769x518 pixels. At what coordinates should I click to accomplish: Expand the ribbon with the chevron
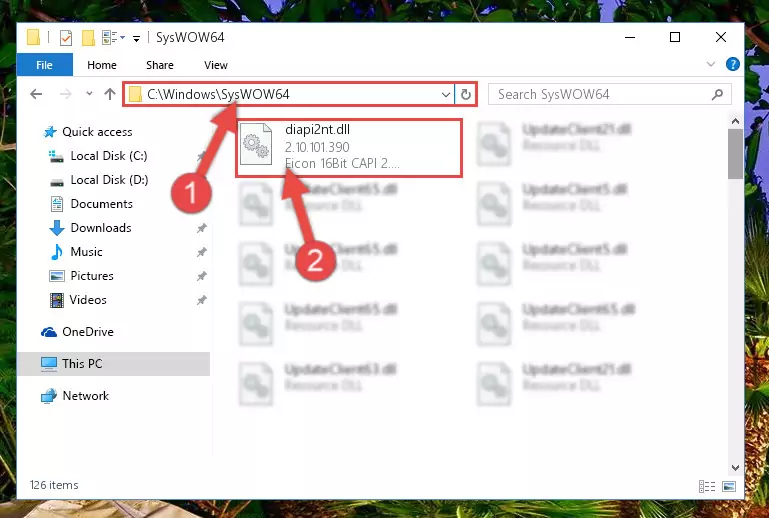[x=711, y=64]
